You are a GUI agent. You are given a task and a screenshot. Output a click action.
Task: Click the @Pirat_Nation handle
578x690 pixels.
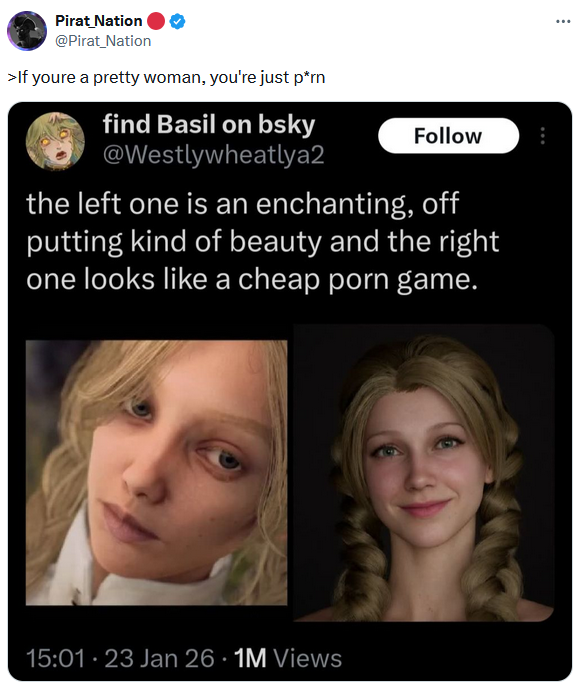(103, 41)
